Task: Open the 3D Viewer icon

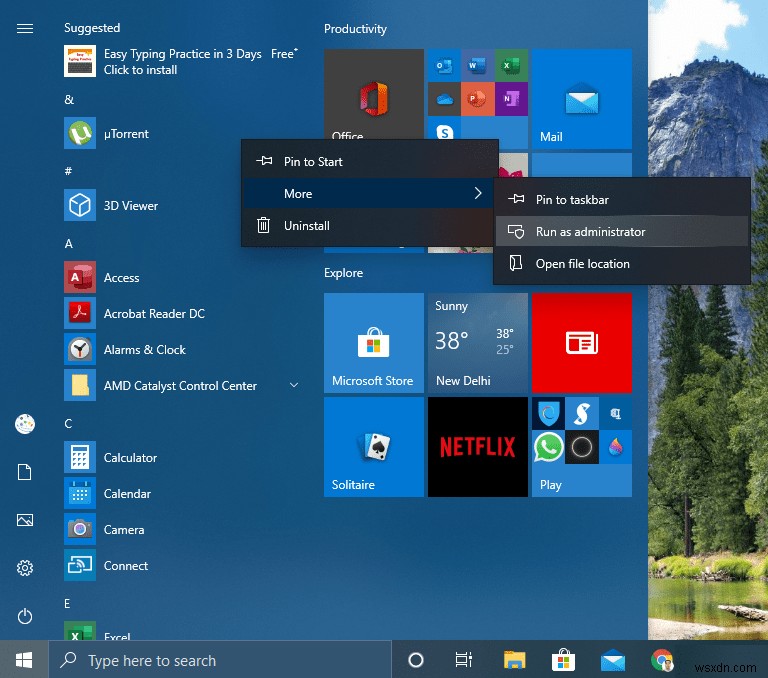Action: [80, 205]
